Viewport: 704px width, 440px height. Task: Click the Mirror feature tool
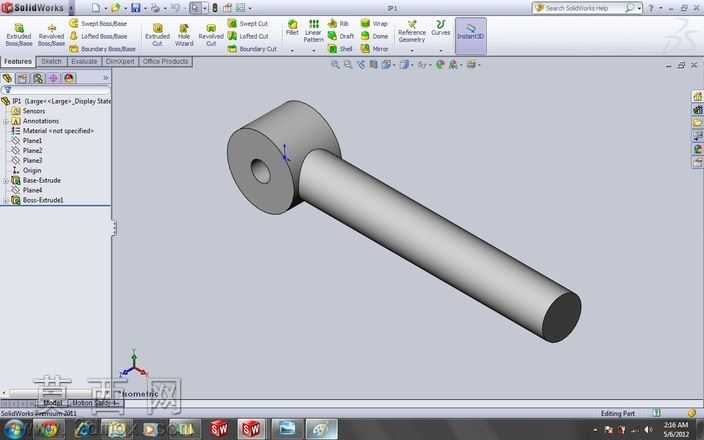point(374,48)
